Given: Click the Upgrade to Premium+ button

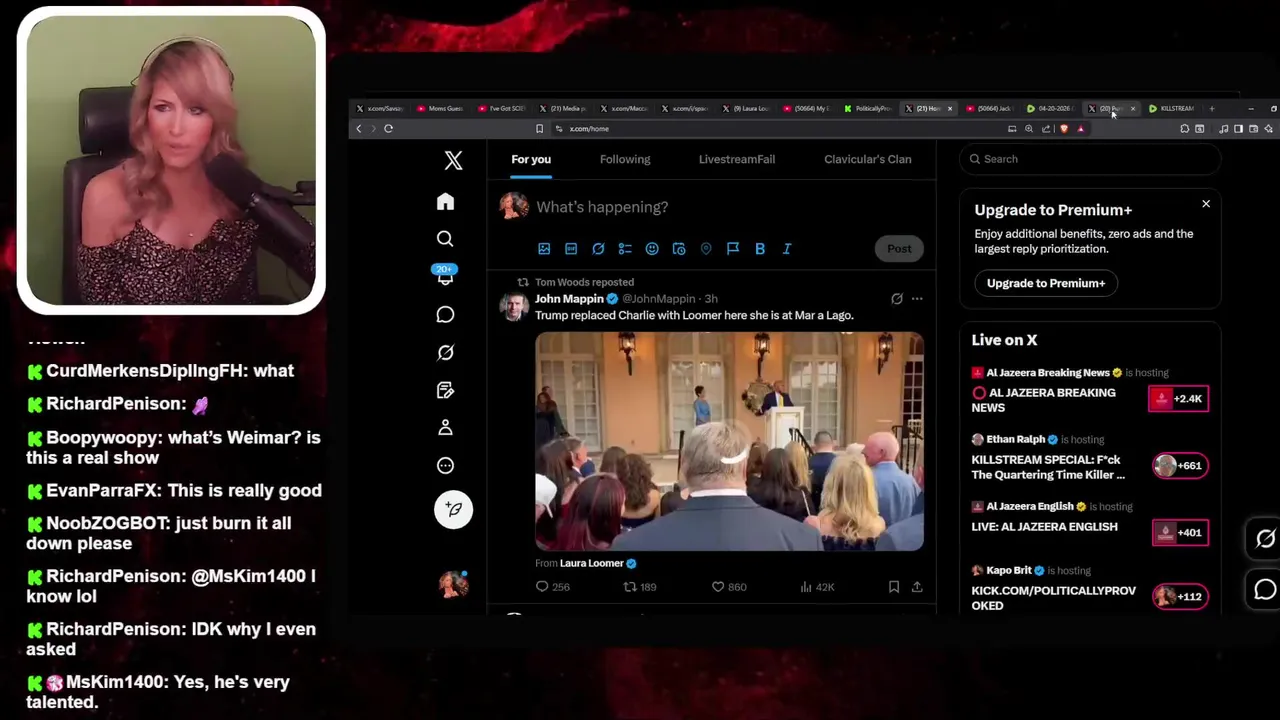Looking at the screenshot, I should pyautogui.click(x=1046, y=283).
